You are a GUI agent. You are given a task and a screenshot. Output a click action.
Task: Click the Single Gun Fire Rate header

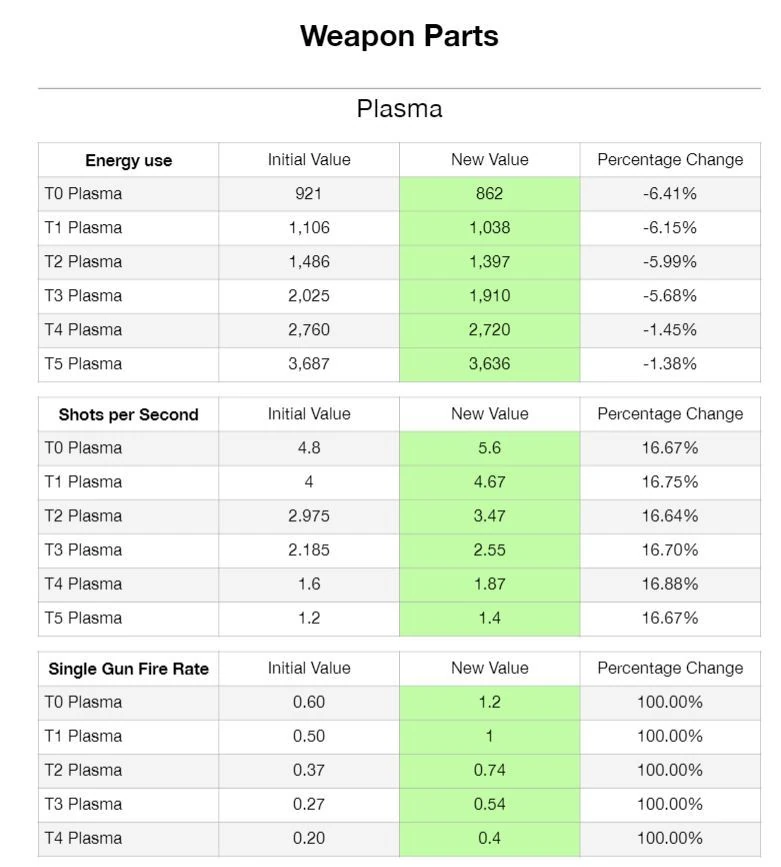tap(128, 668)
